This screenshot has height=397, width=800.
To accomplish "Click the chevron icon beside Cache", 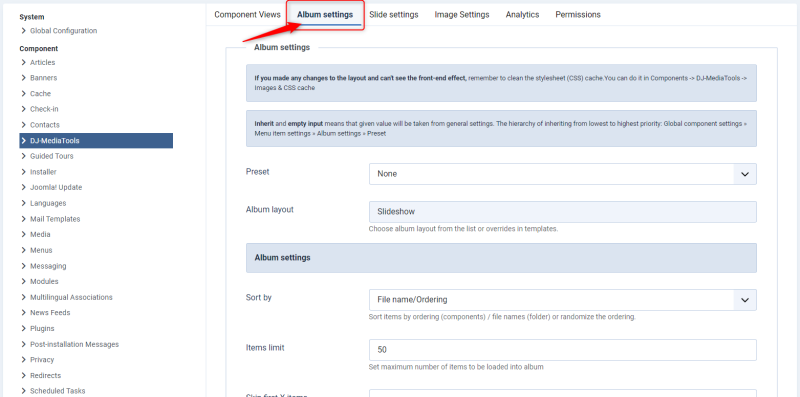I will pos(23,94).
